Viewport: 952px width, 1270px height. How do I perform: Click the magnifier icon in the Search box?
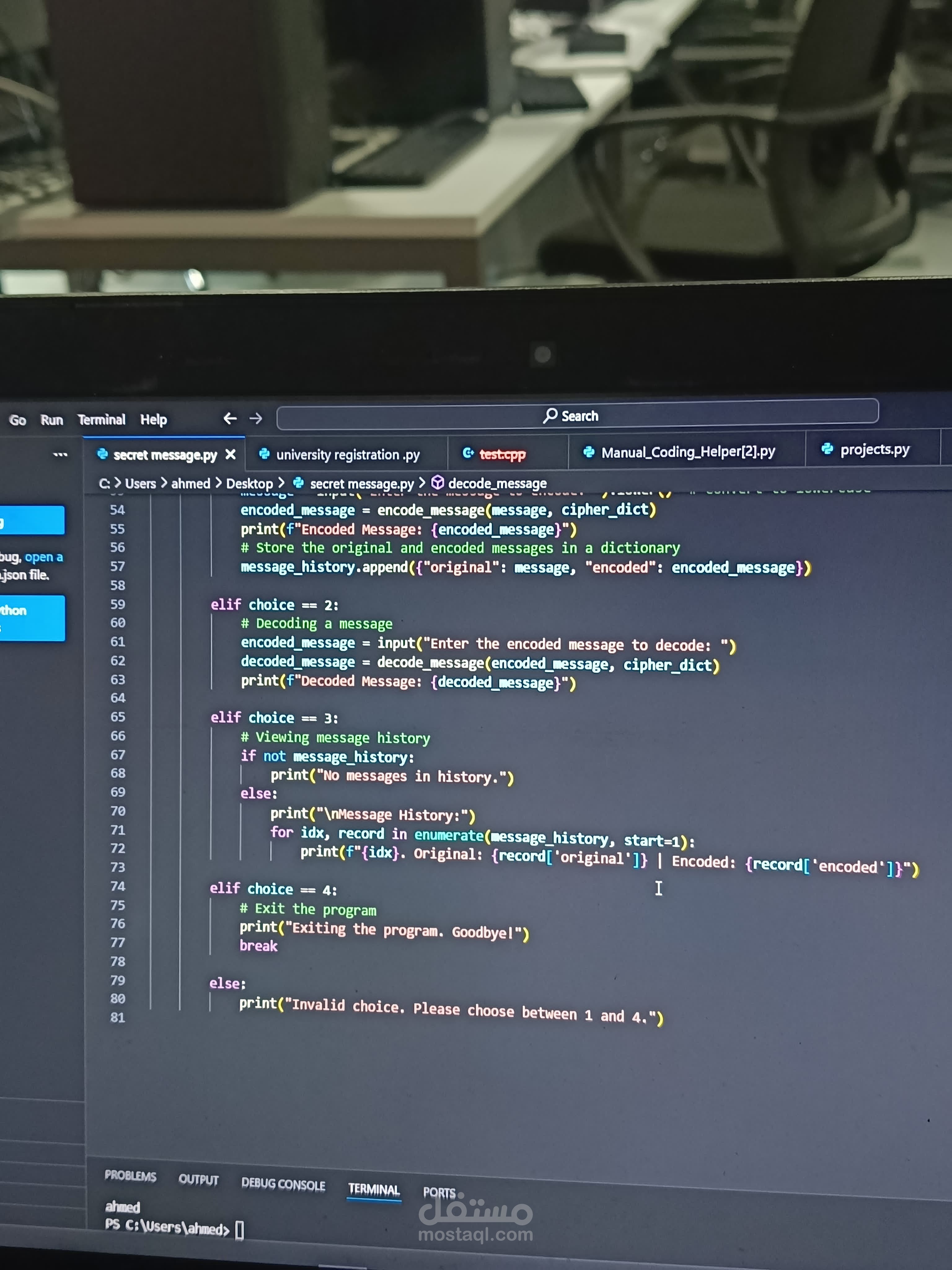[x=550, y=415]
